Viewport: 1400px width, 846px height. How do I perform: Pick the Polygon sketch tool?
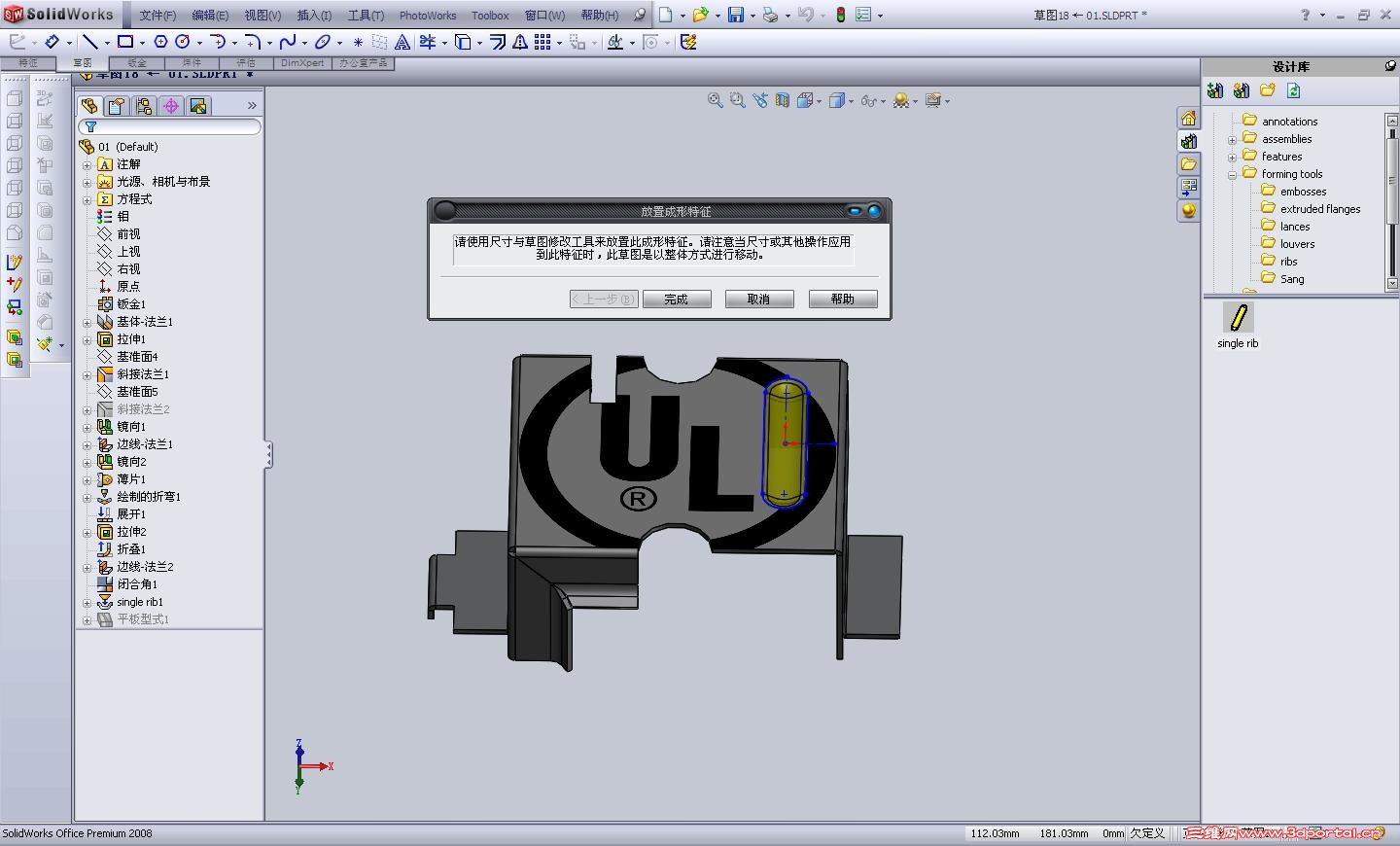point(160,42)
